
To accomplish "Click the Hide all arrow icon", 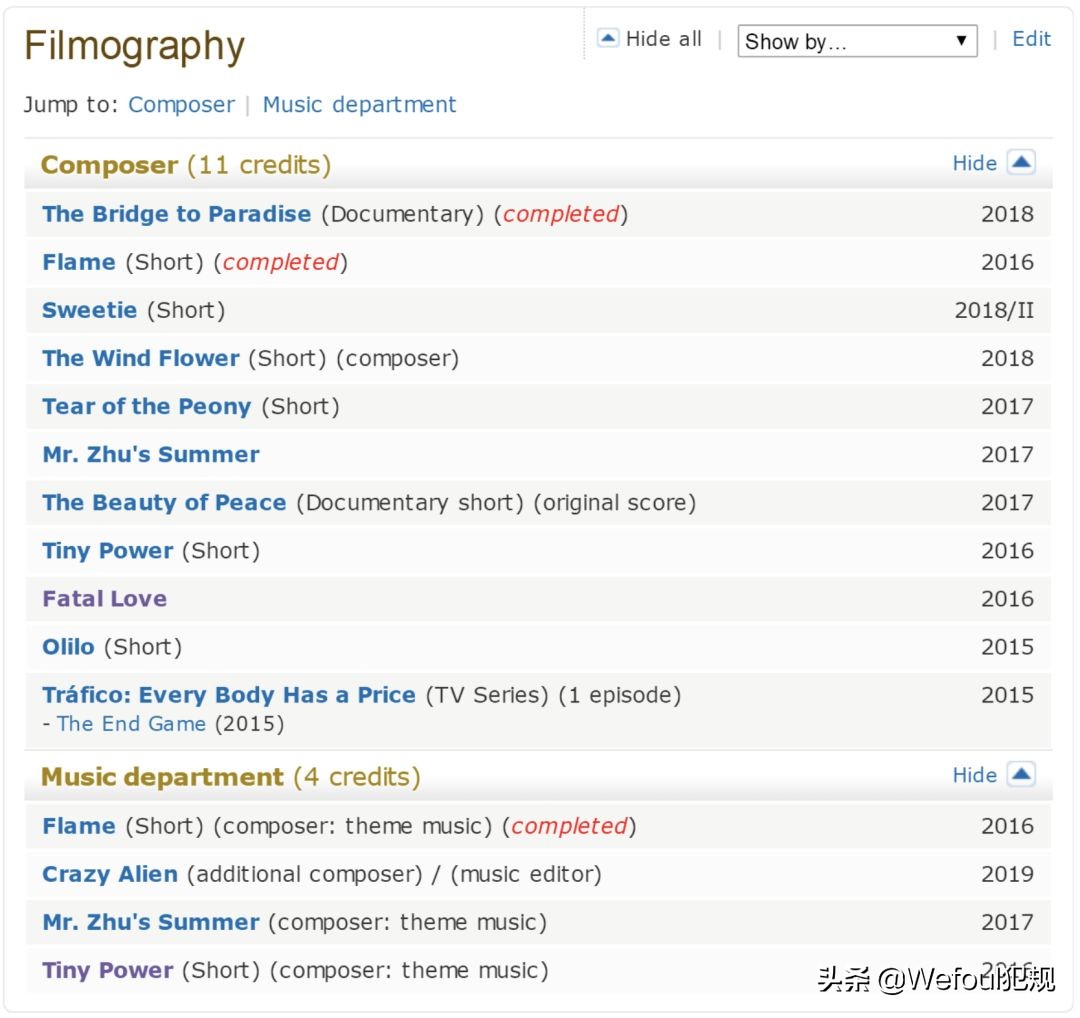I will [607, 39].
